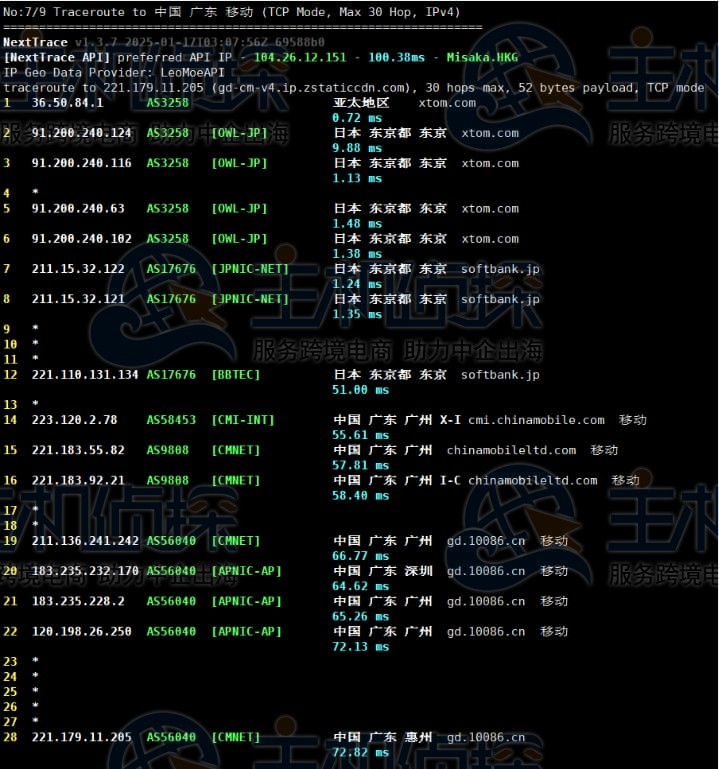The image size is (719, 769).
Task: Click xtom.com on hop 1 row
Action: tap(447, 103)
